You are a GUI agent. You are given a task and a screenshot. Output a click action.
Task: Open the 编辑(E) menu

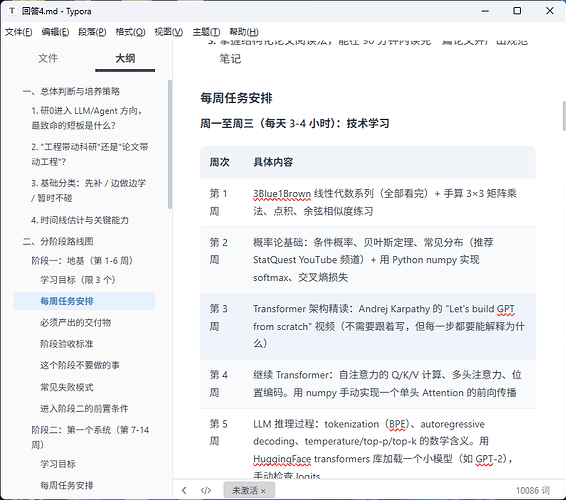tap(55, 32)
